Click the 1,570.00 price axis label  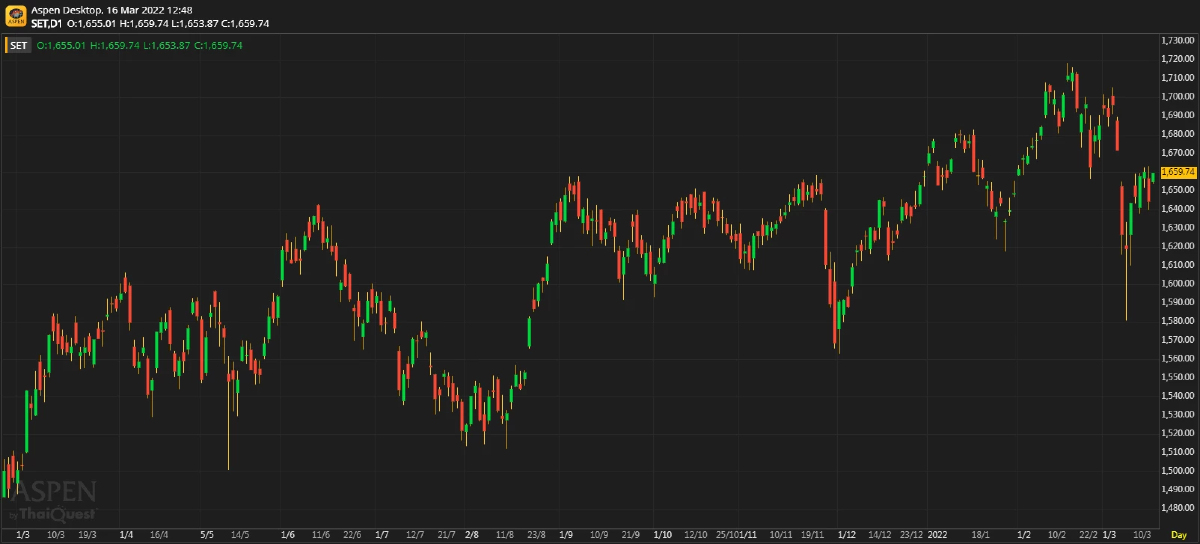click(1180, 339)
